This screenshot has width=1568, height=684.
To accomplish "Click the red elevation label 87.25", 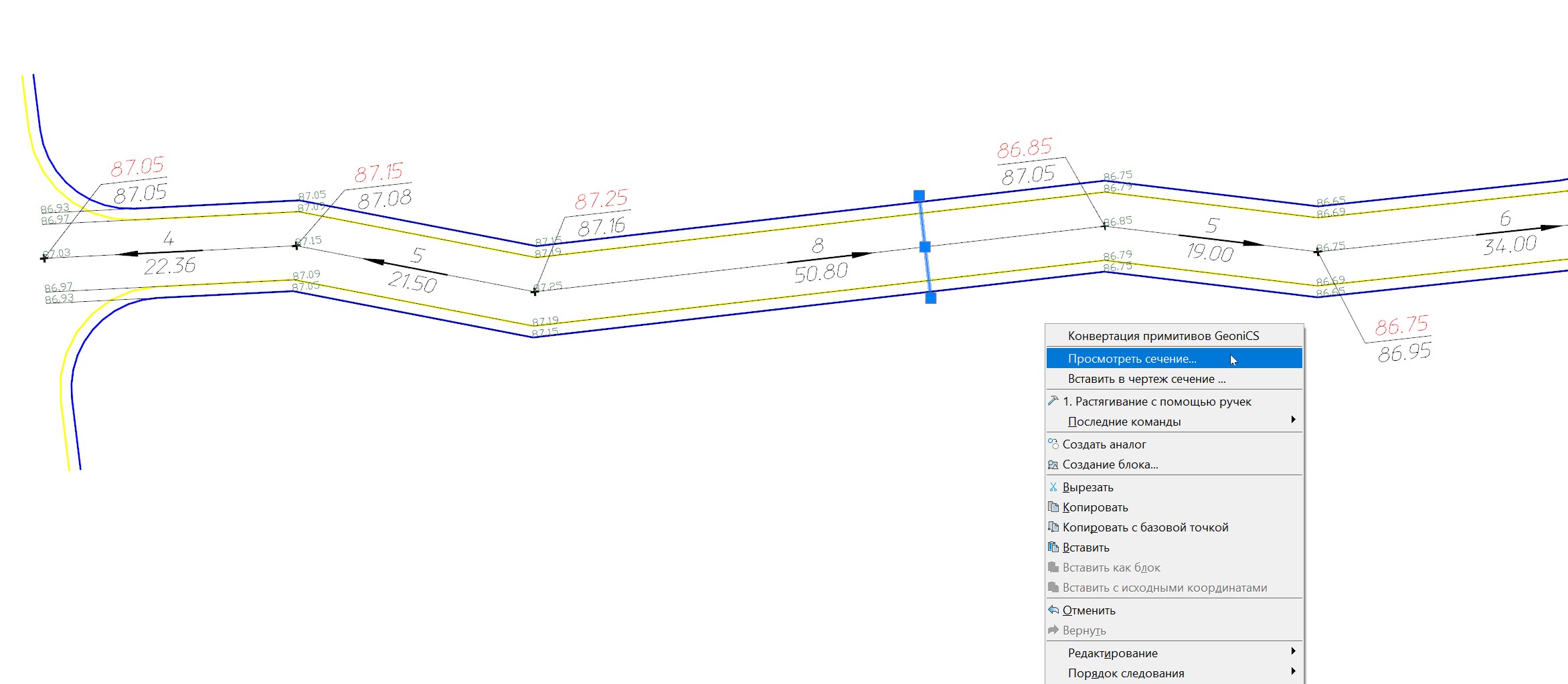I will 601,199.
